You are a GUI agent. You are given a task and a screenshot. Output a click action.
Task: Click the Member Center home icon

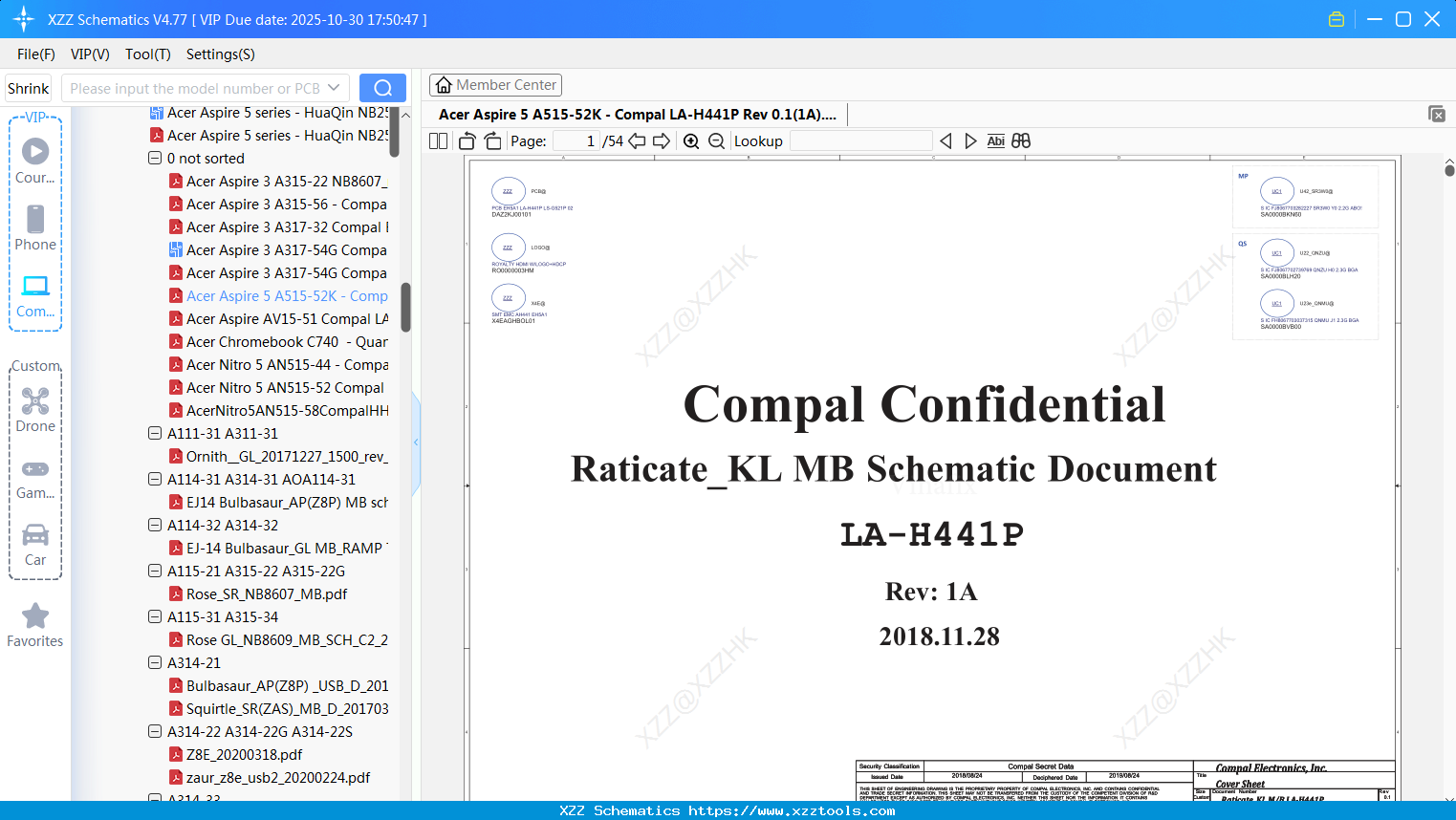pyautogui.click(x=444, y=85)
